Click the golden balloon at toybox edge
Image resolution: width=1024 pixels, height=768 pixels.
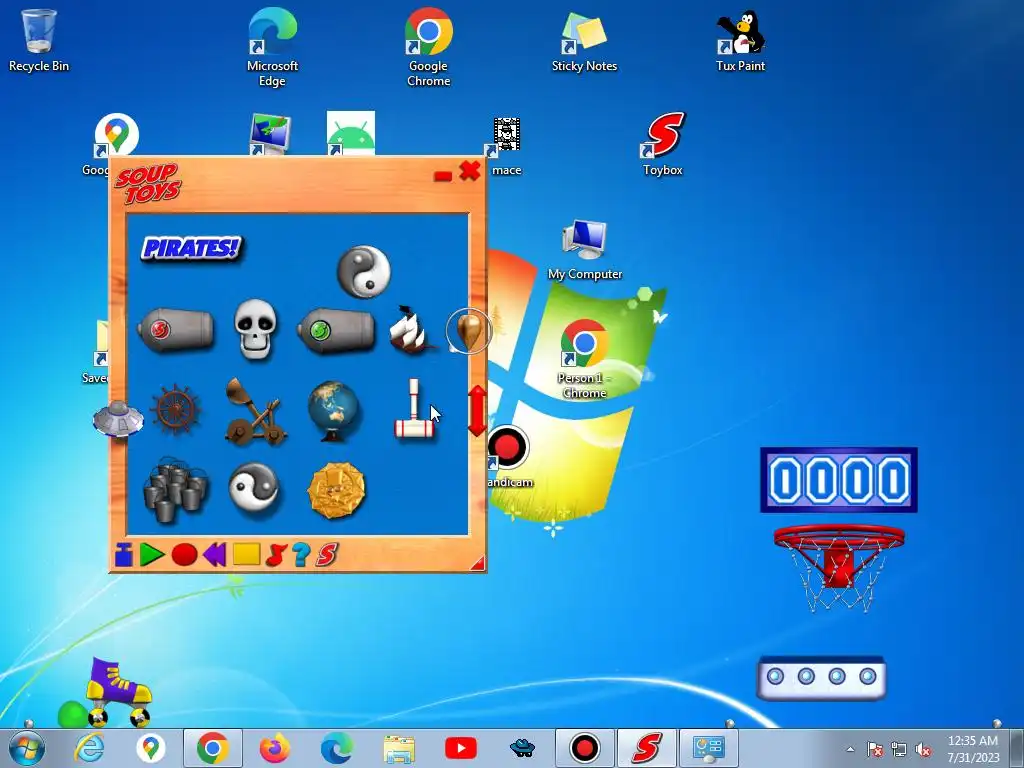click(x=468, y=330)
